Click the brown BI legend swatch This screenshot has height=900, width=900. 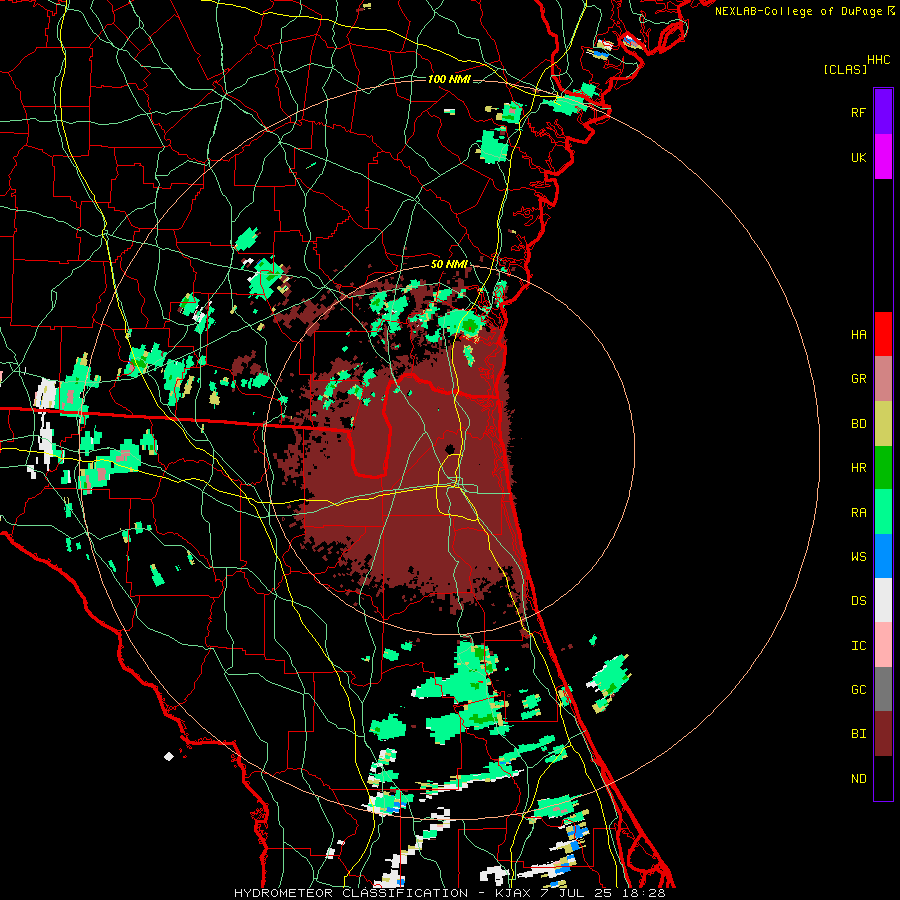coord(883,734)
